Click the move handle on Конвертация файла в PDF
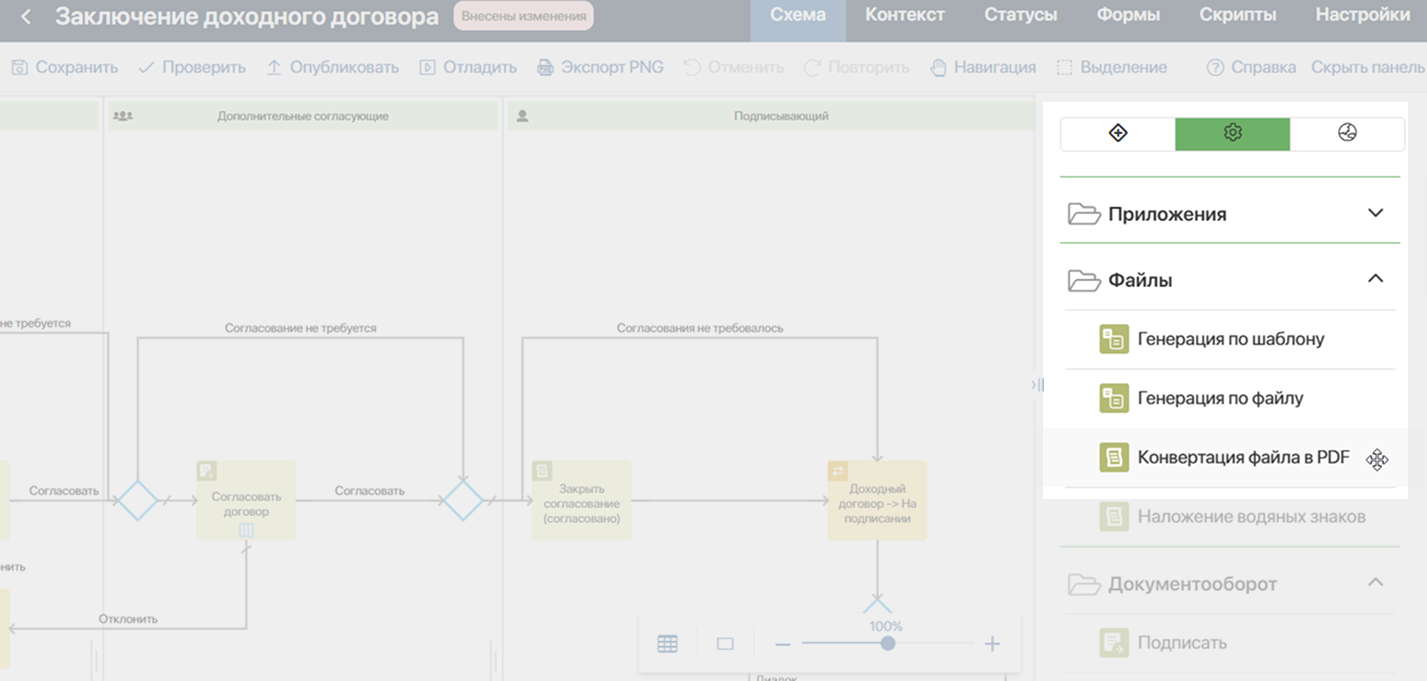Viewport: 1427px width, 681px height. [x=1377, y=459]
